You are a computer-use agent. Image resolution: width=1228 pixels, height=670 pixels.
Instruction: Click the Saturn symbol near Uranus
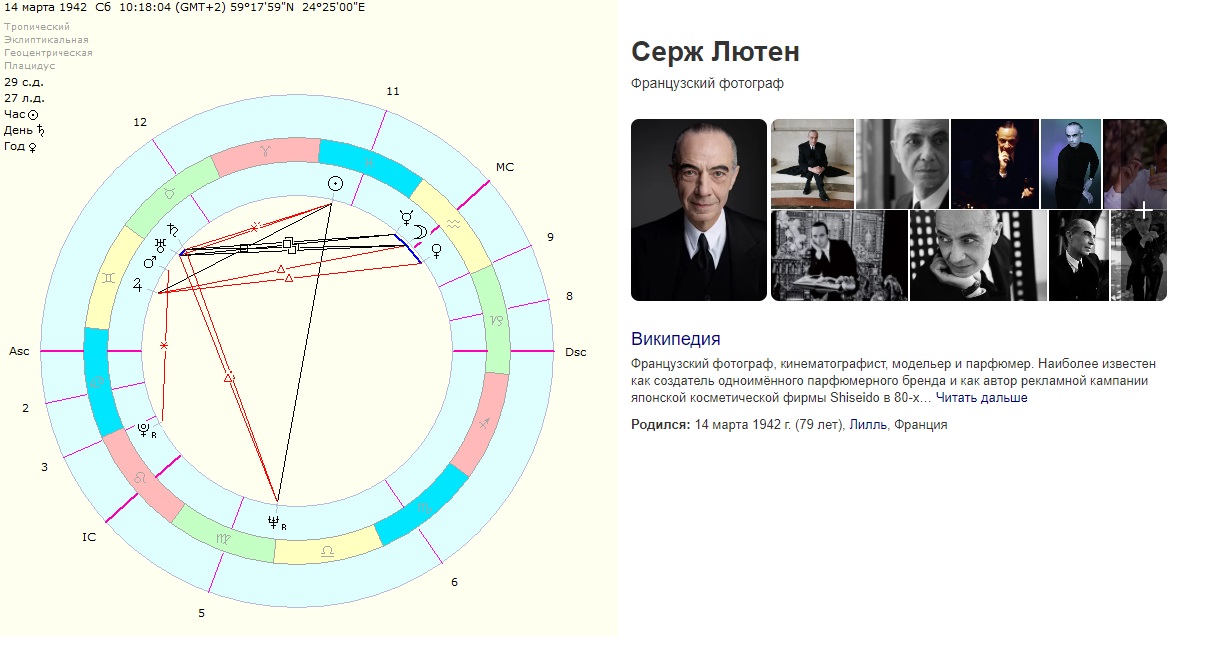[174, 229]
